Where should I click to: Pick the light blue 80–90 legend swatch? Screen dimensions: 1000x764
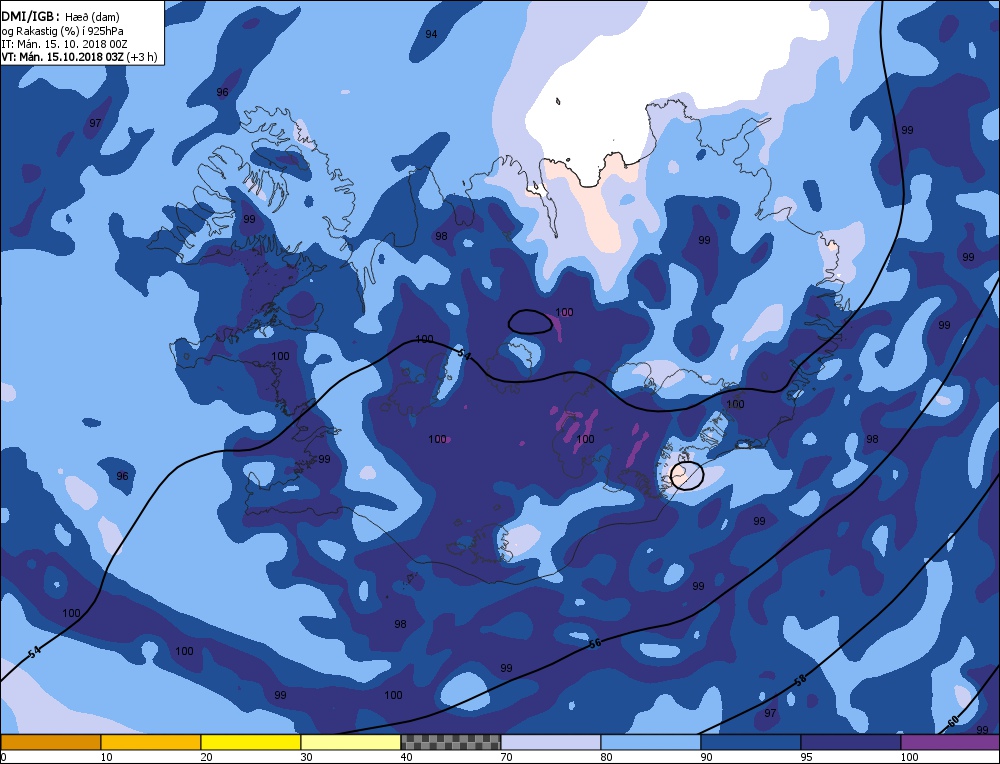pos(651,742)
